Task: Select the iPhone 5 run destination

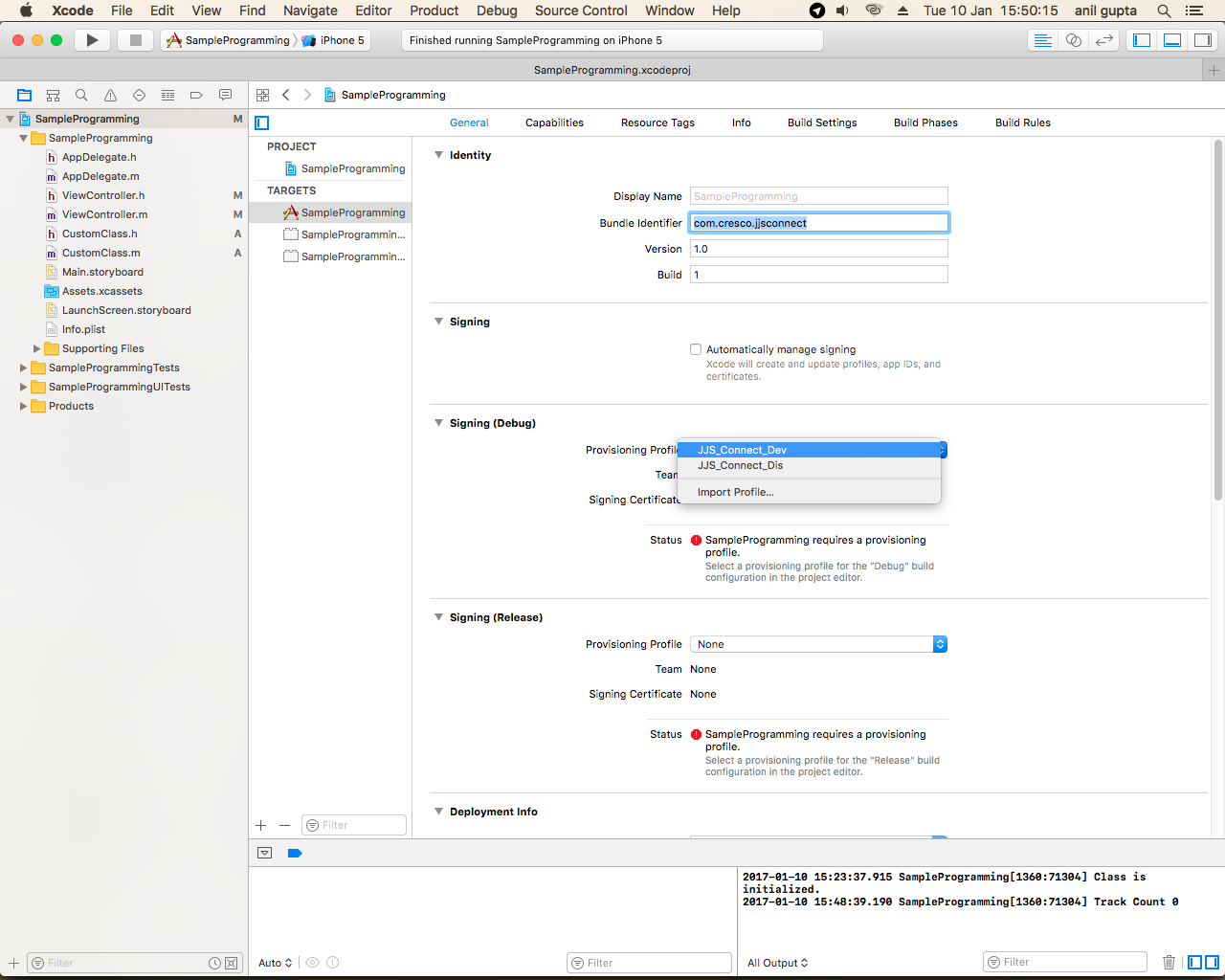Action: (334, 40)
